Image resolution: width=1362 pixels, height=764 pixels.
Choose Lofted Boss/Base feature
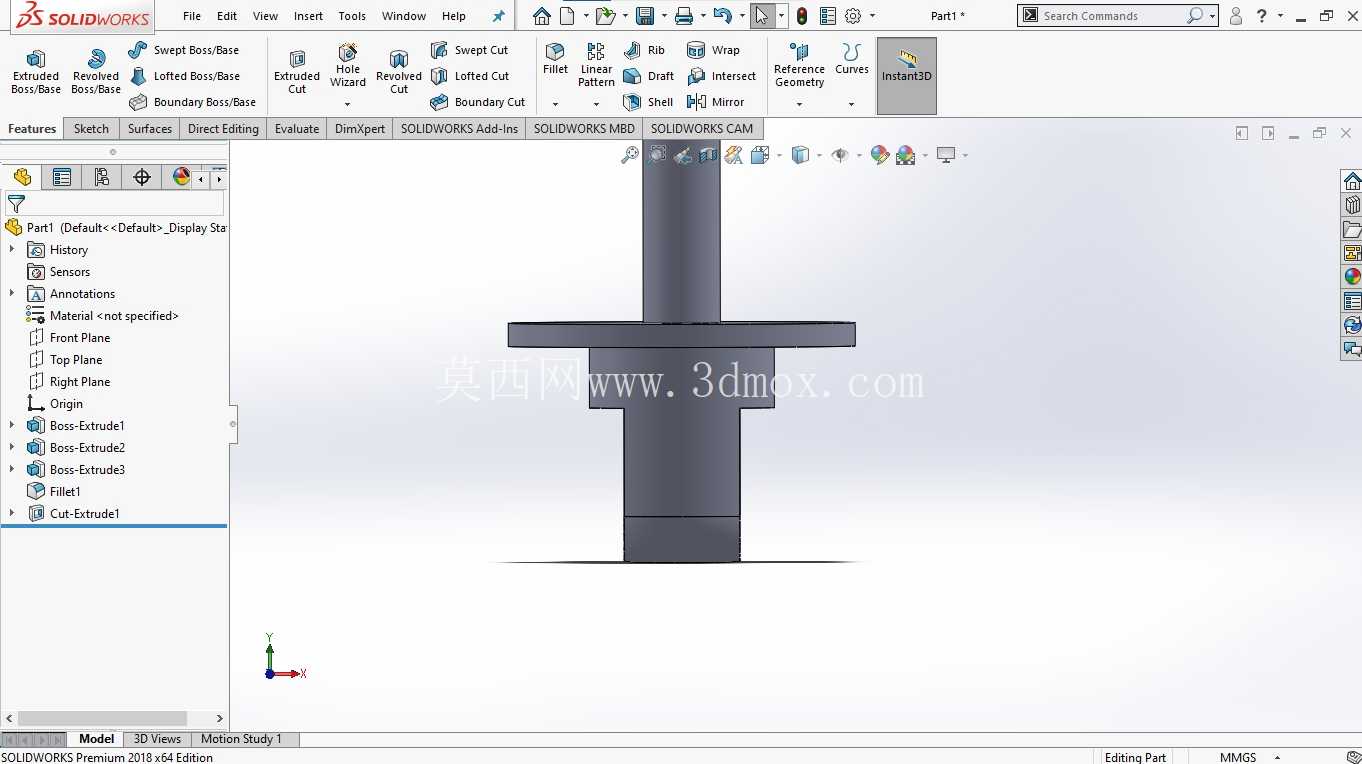pyautogui.click(x=184, y=76)
